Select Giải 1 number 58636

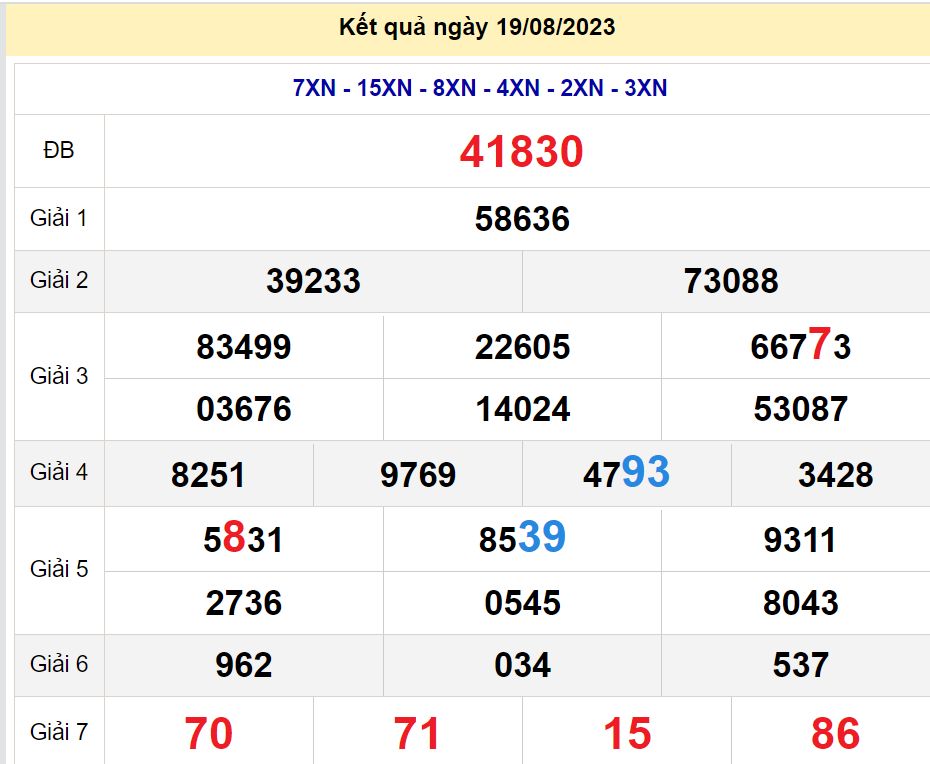click(522, 219)
